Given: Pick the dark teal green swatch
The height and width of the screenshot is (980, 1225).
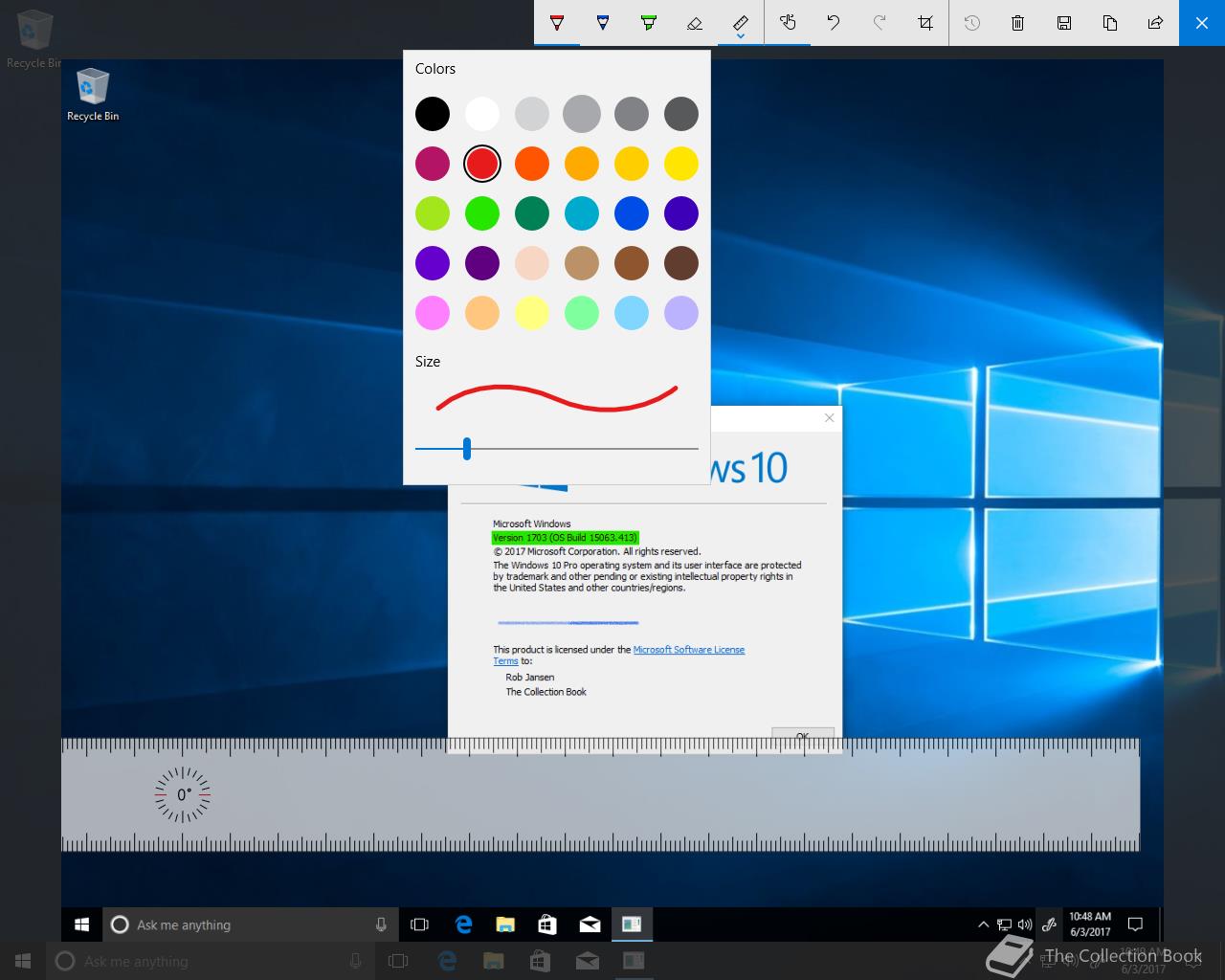Looking at the screenshot, I should click(532, 213).
